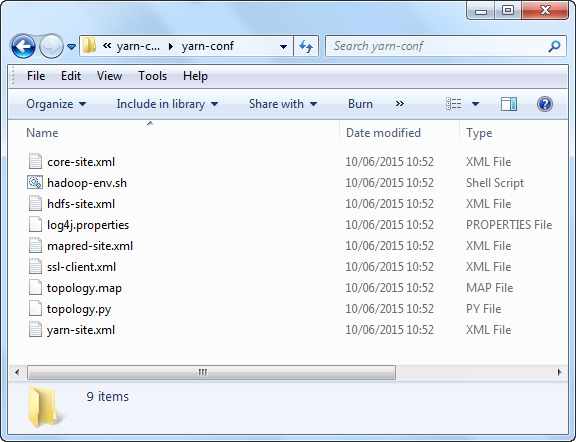Sort by the Date modified column
Image resolution: width=576 pixels, height=442 pixels.
383,133
